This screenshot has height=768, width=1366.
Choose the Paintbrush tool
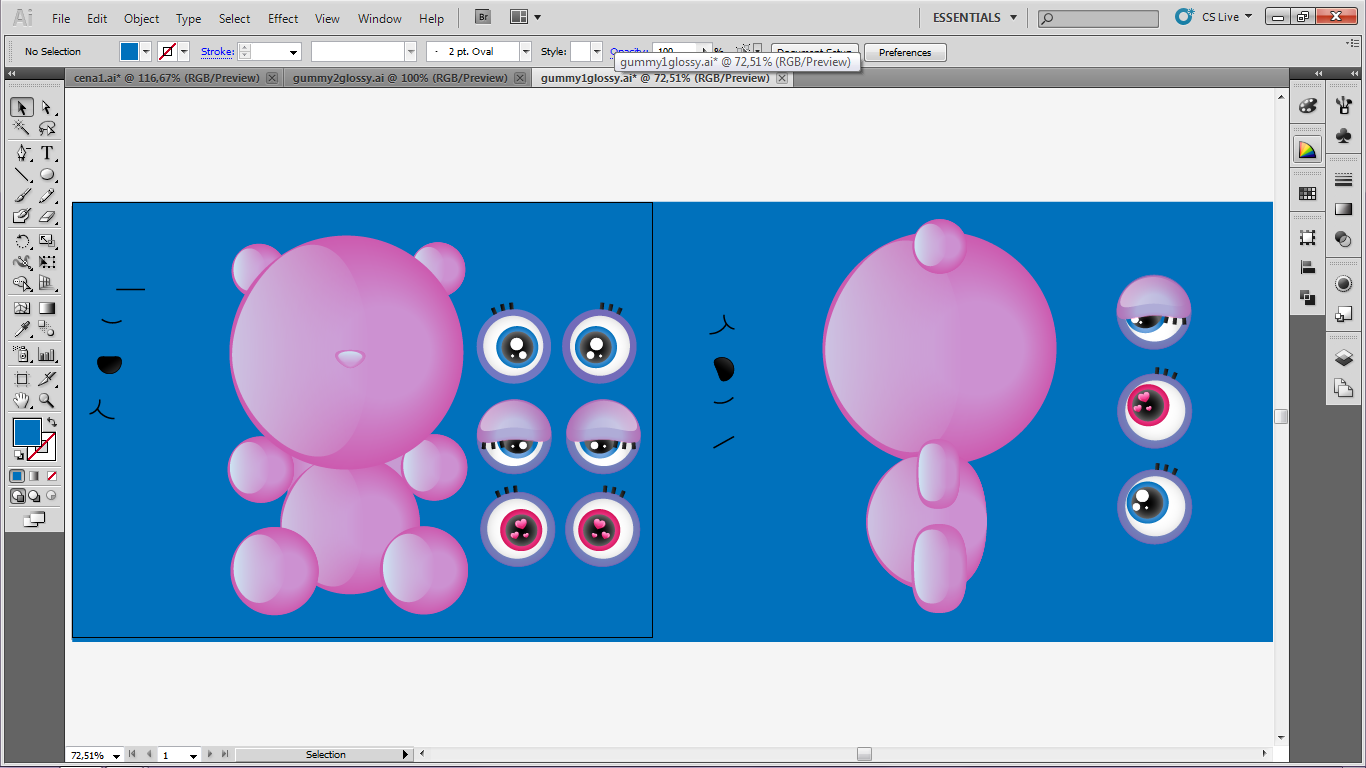click(22, 196)
